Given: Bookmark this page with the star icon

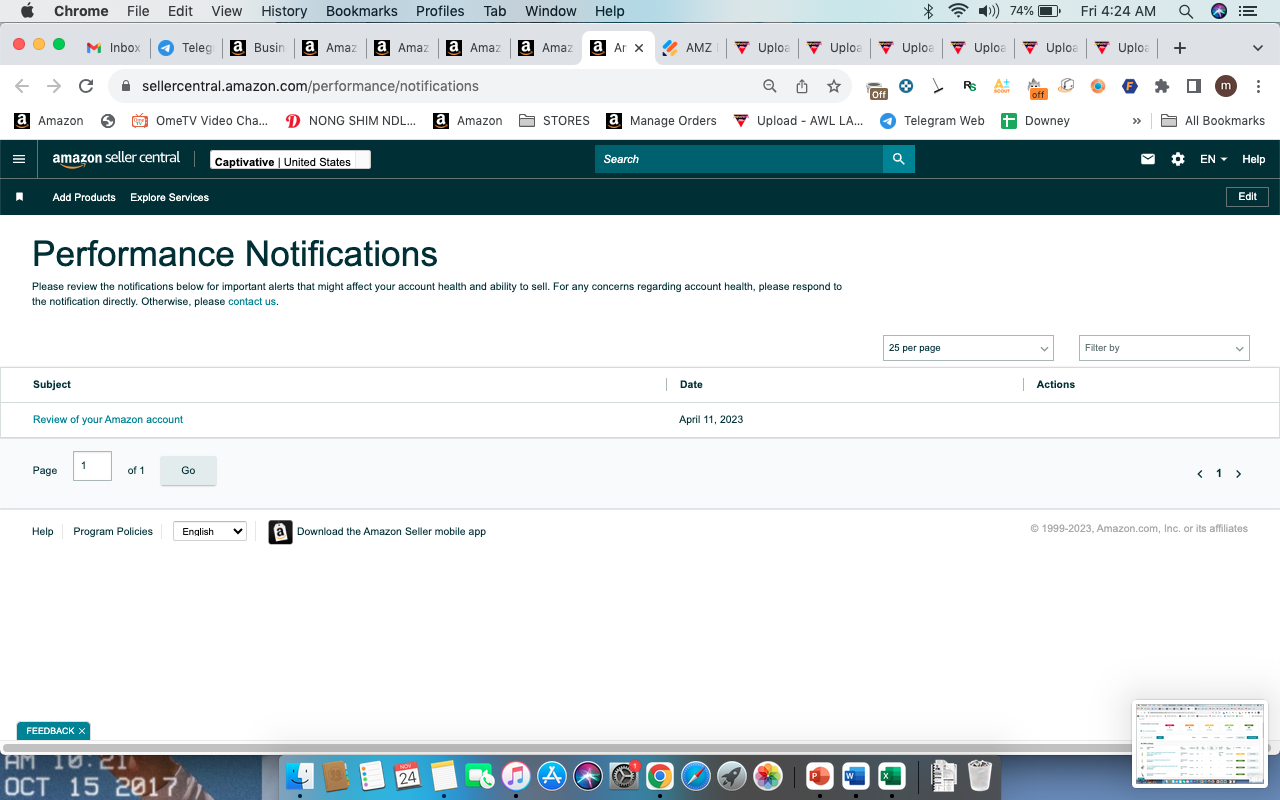Looking at the screenshot, I should [834, 86].
